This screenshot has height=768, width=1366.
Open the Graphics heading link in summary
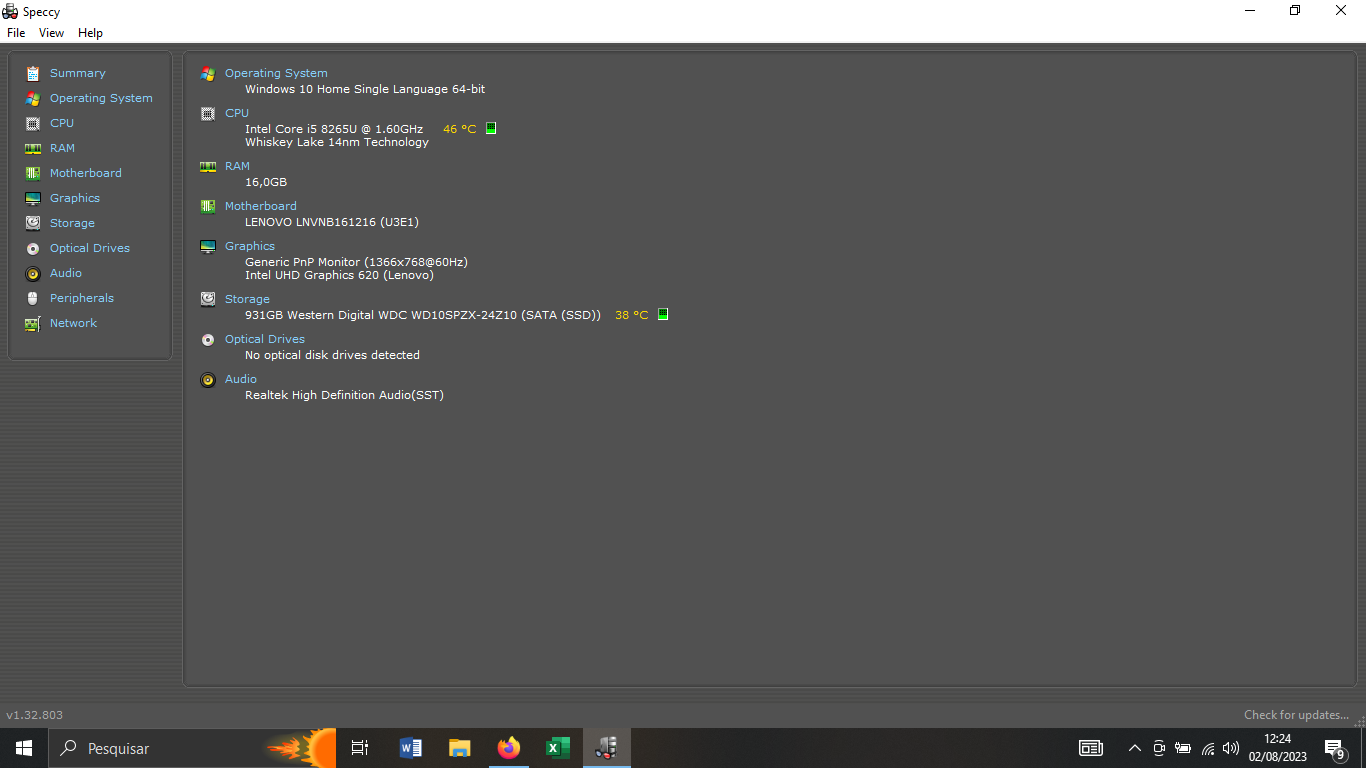click(x=250, y=246)
